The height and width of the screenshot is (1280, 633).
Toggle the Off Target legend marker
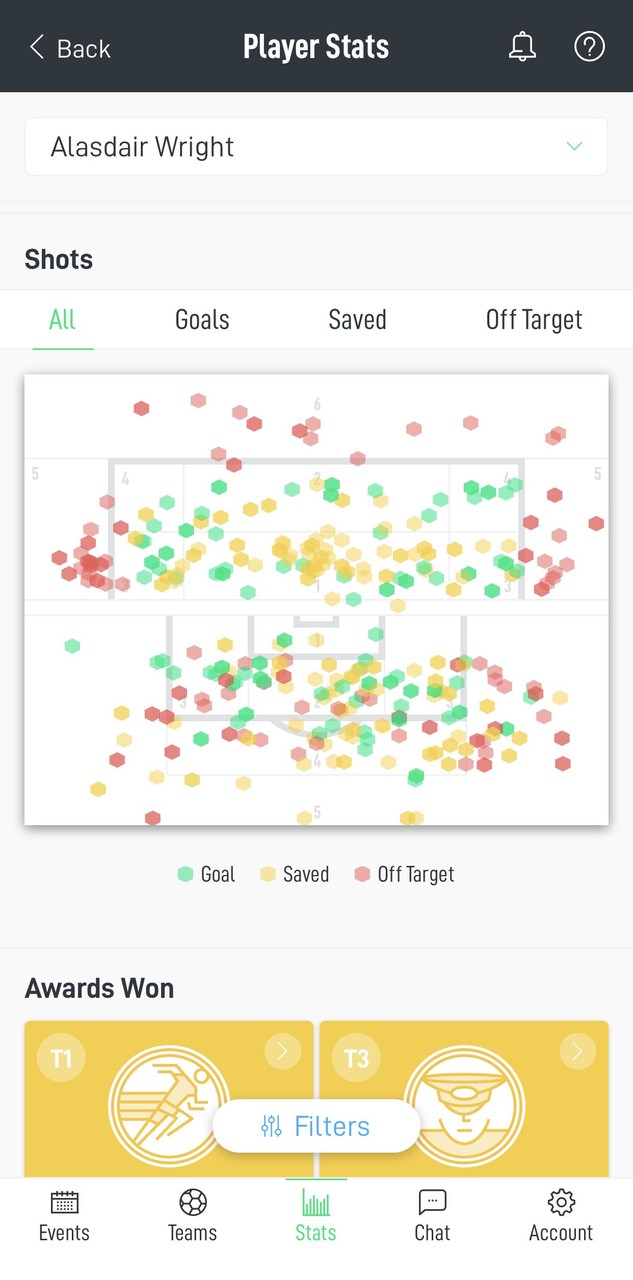(x=363, y=873)
